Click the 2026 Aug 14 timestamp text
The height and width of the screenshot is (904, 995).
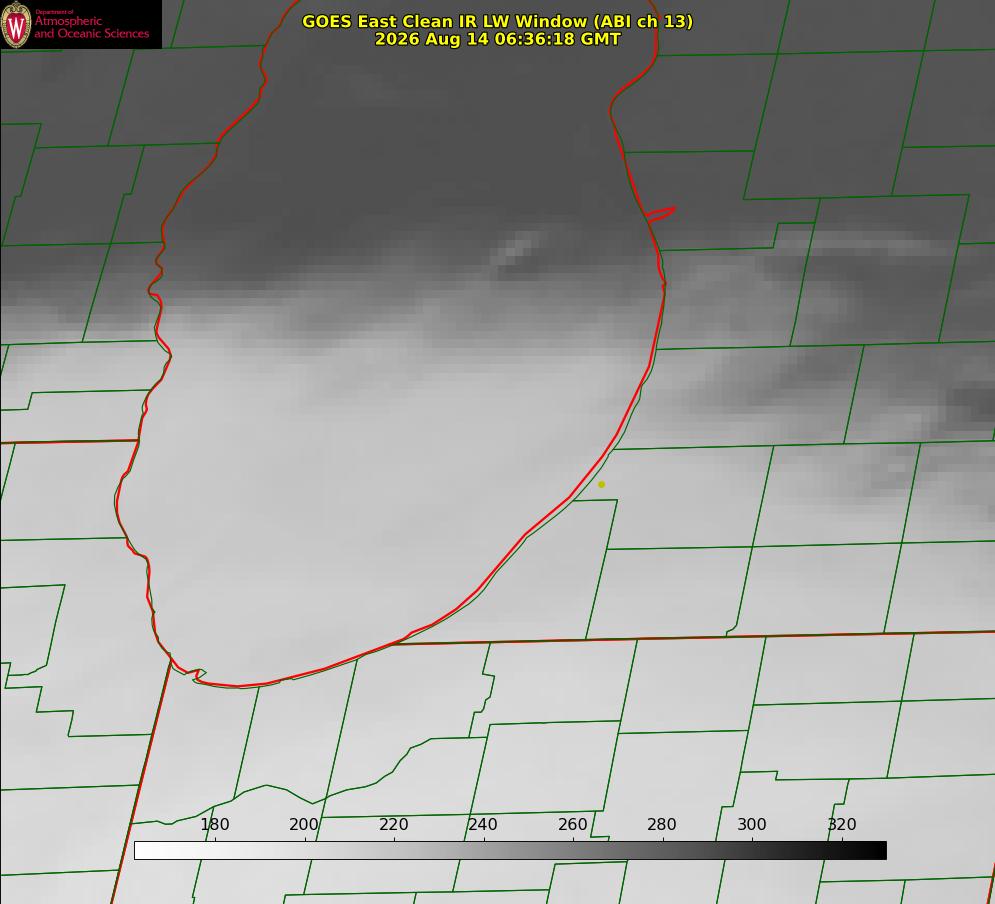497,39
